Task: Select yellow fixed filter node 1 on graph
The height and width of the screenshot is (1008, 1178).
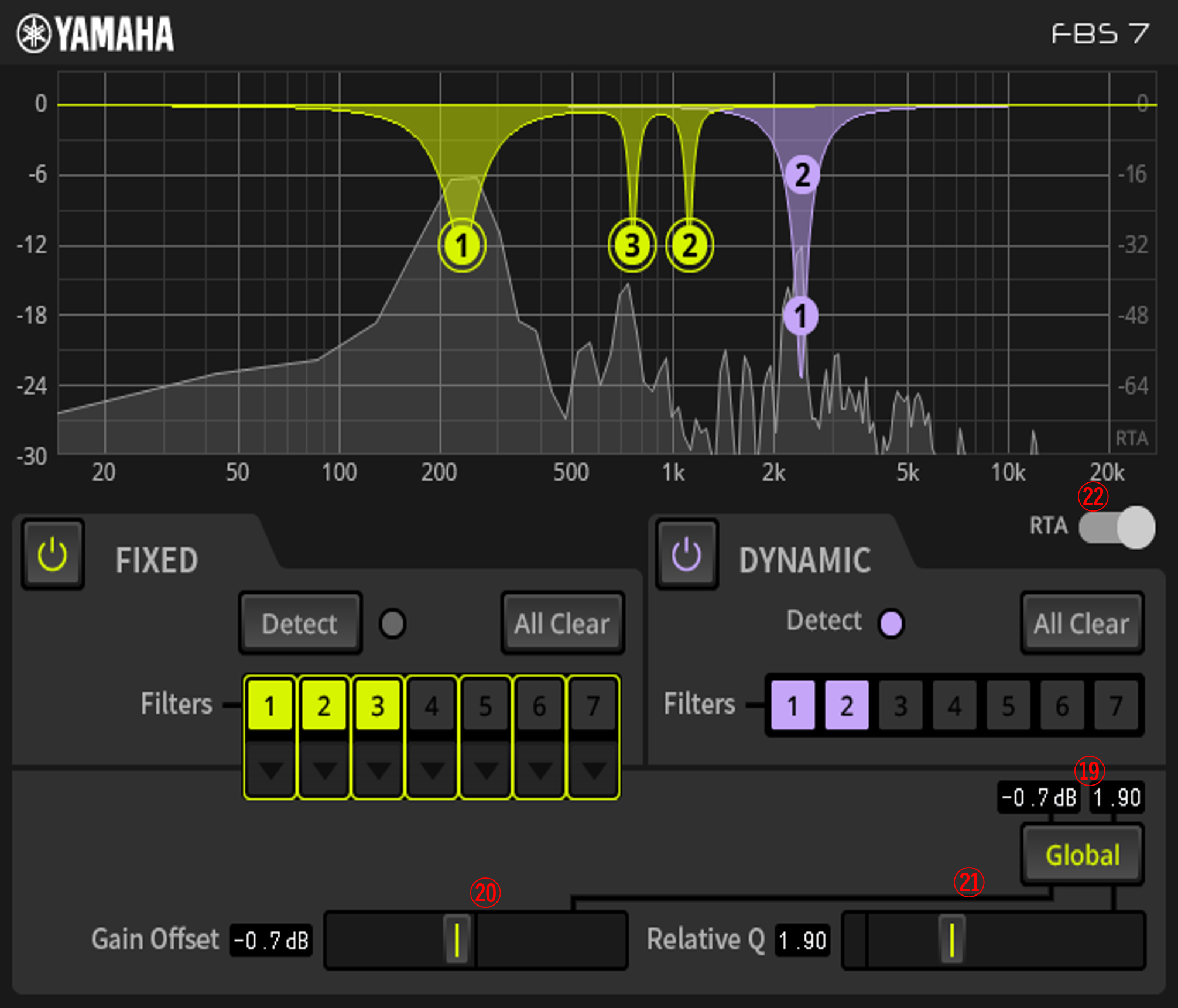Action: click(x=462, y=245)
